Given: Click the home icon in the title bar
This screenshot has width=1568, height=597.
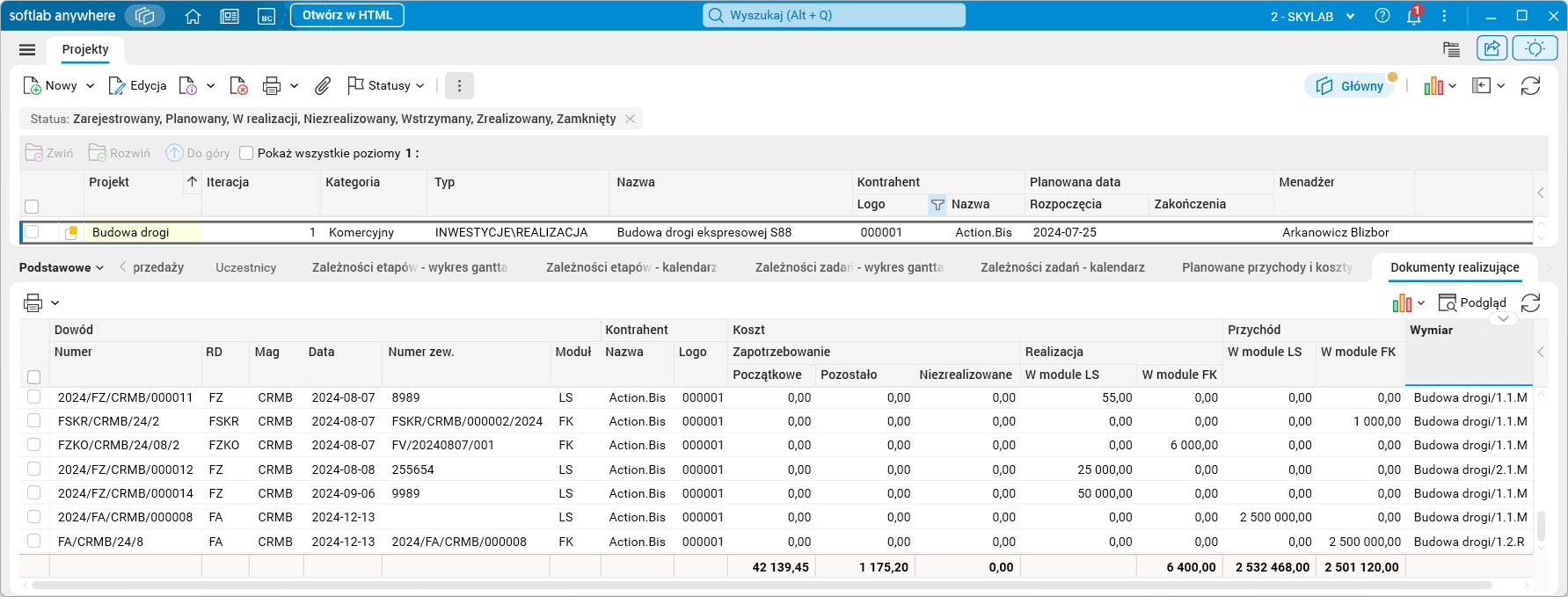Looking at the screenshot, I should click(x=193, y=16).
